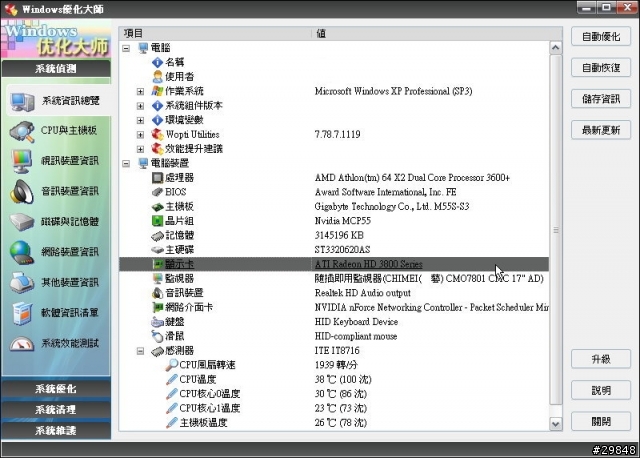Image resolution: width=640 pixels, height=458 pixels.
Task: Click the 7.78.7.1119 version value
Action: (x=338, y=134)
